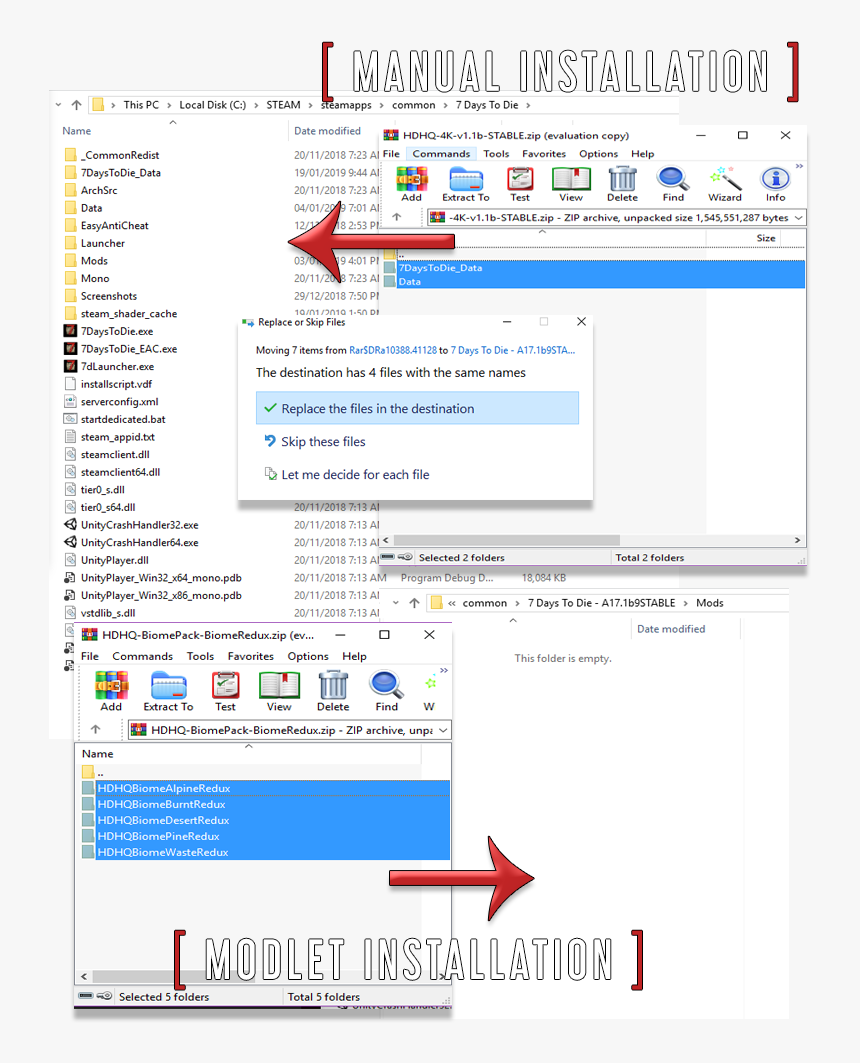860x1063 pixels.
Task: Choose Skip these files
Action: point(323,441)
